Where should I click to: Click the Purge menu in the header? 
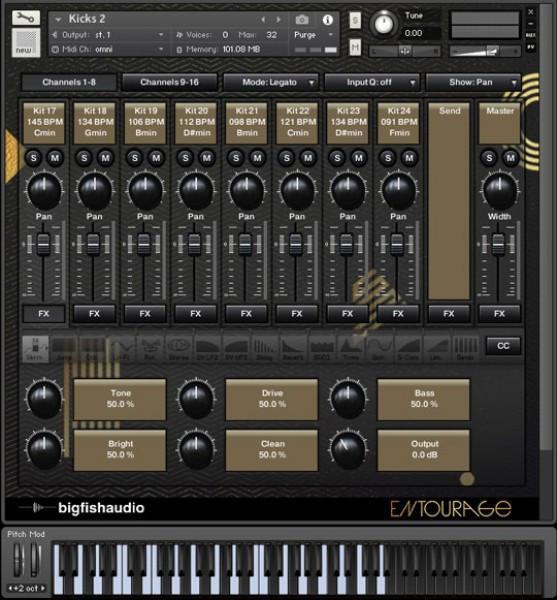[313, 35]
